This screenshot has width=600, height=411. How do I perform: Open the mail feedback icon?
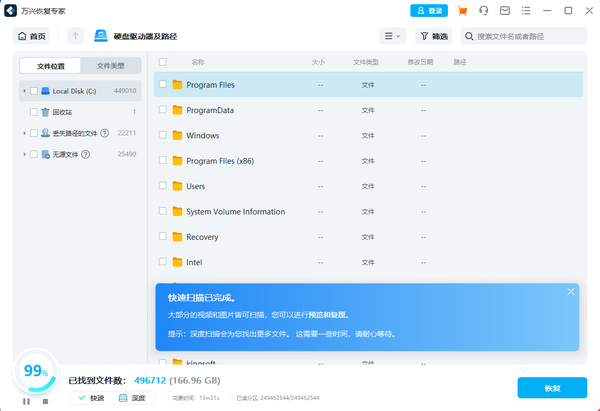tap(505, 11)
